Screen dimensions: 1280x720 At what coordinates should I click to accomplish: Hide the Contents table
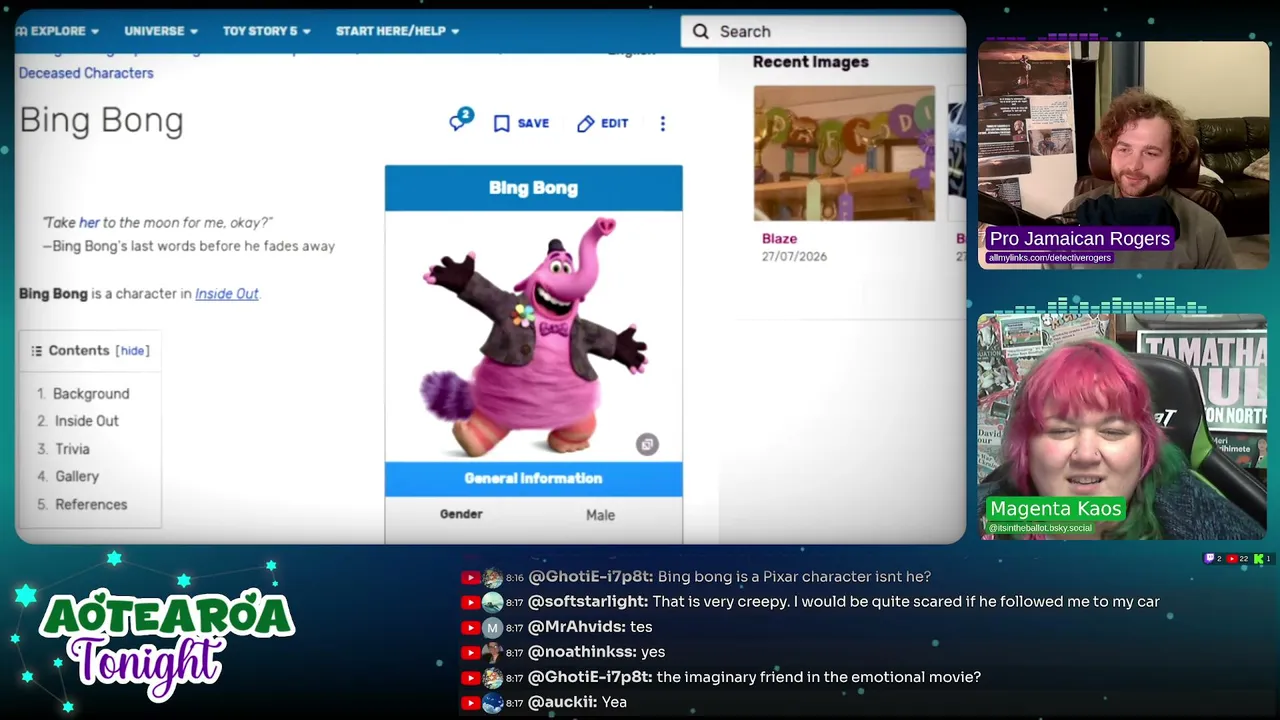(132, 351)
